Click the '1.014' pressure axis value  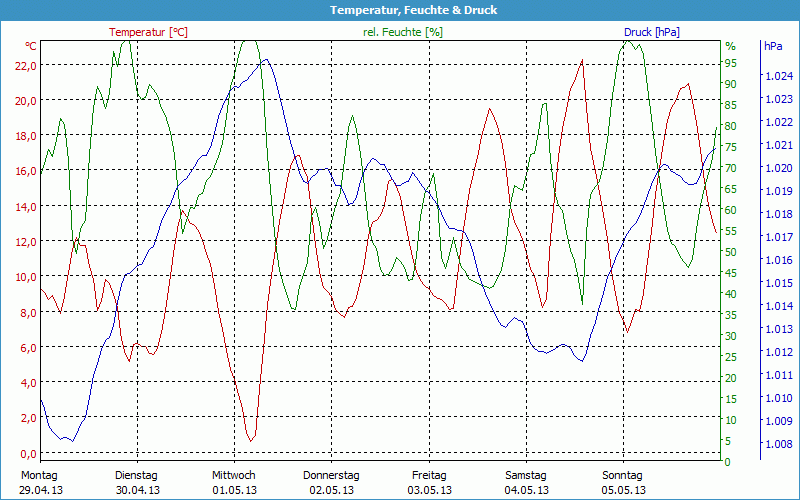click(x=779, y=306)
